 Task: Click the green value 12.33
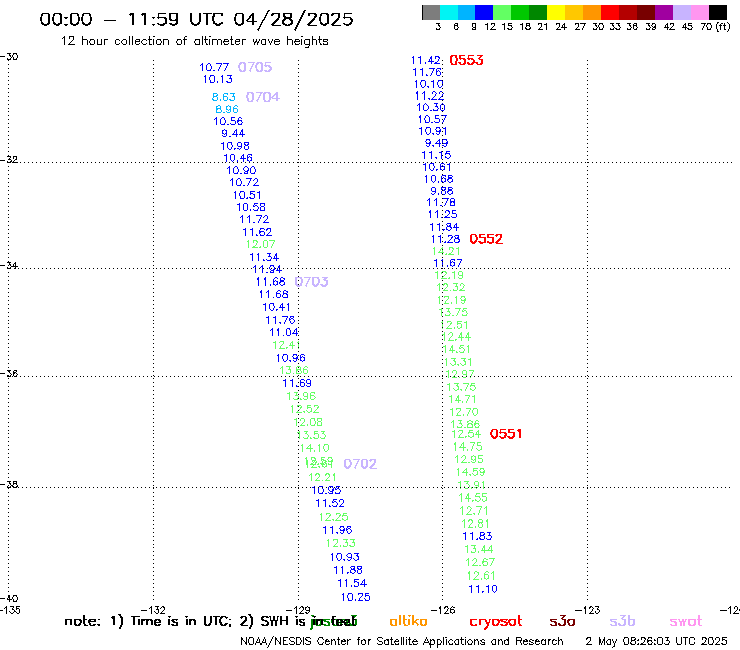pyautogui.click(x=341, y=543)
